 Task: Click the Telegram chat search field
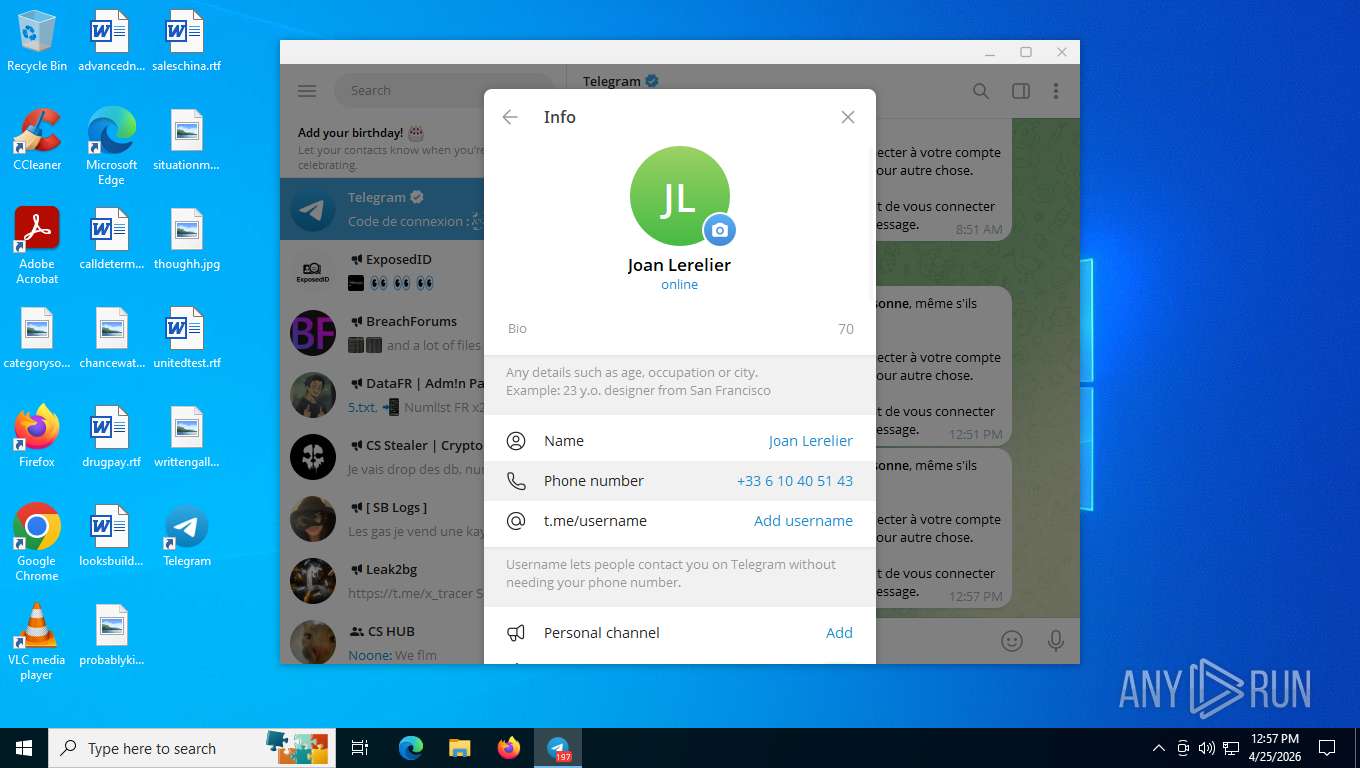(x=444, y=90)
